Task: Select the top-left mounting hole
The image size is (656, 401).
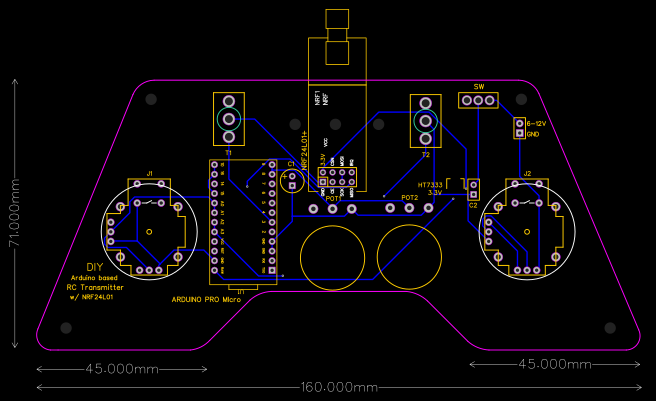Action: click(151, 100)
